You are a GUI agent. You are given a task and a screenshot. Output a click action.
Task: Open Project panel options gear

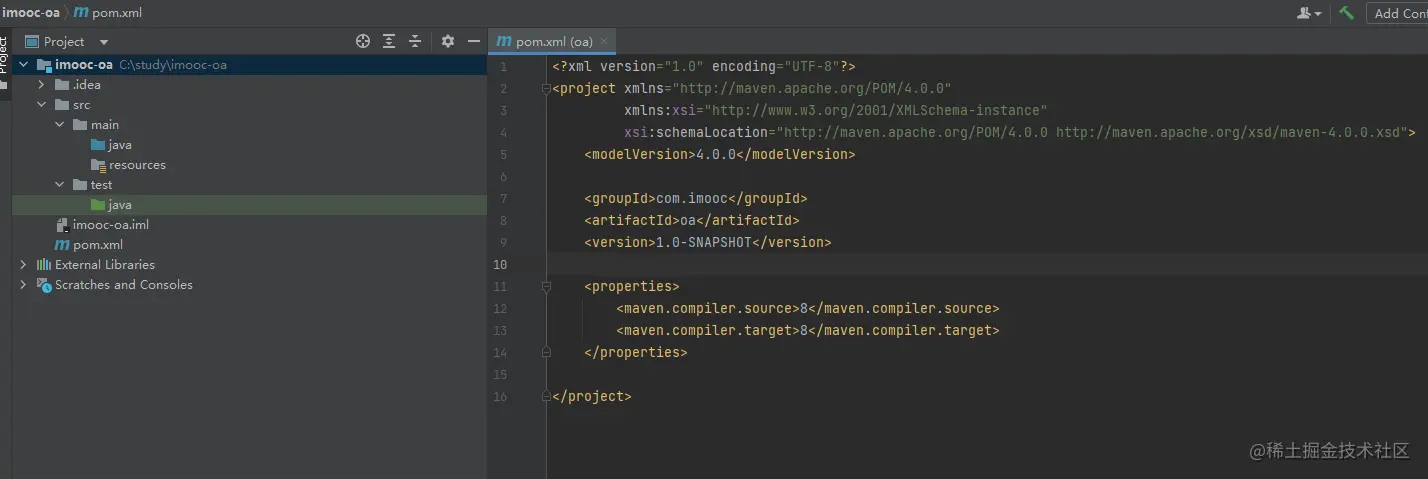point(448,41)
